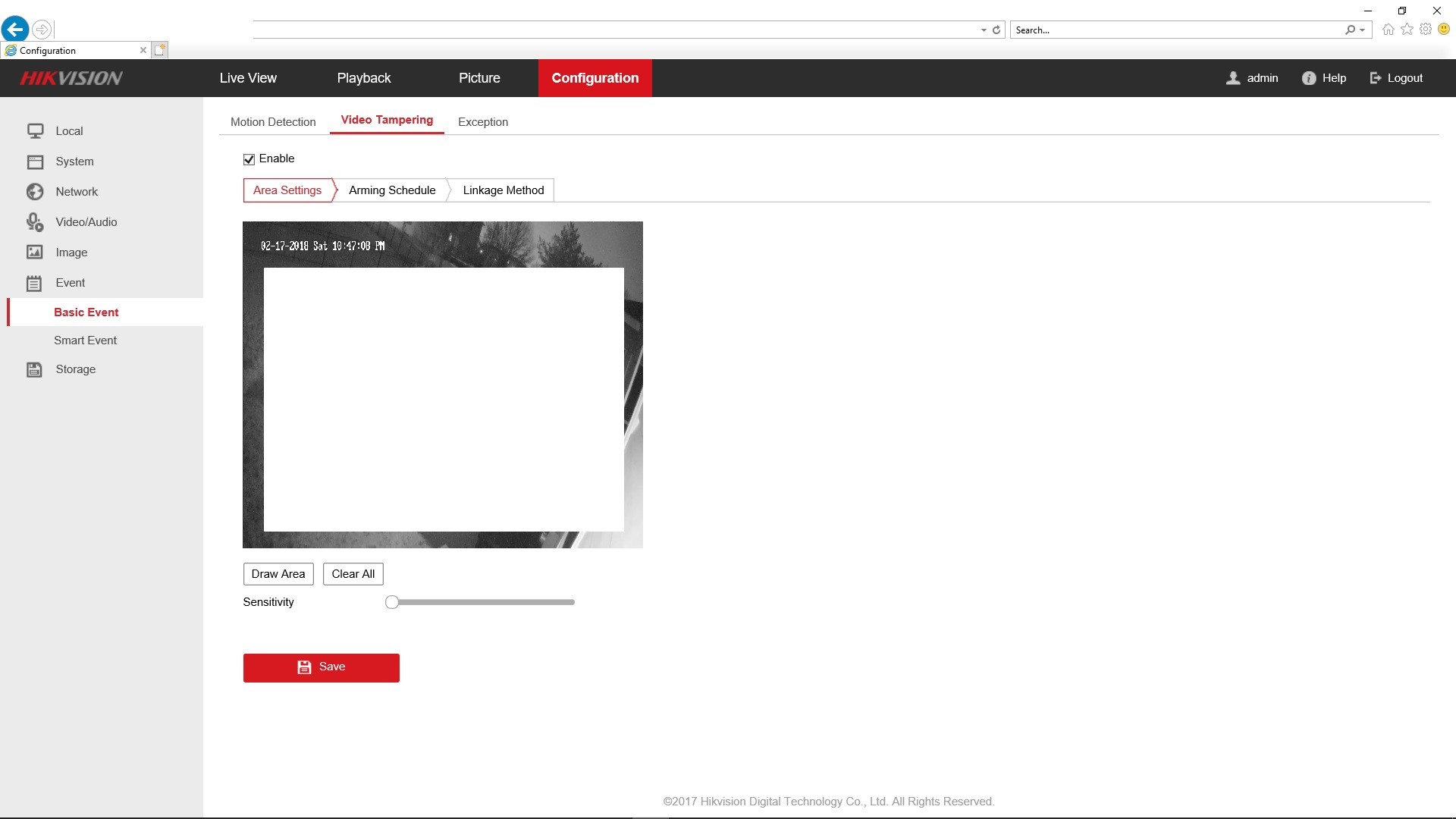Switch to the Motion Detection tab
The height and width of the screenshot is (819, 1456).
[x=273, y=122]
